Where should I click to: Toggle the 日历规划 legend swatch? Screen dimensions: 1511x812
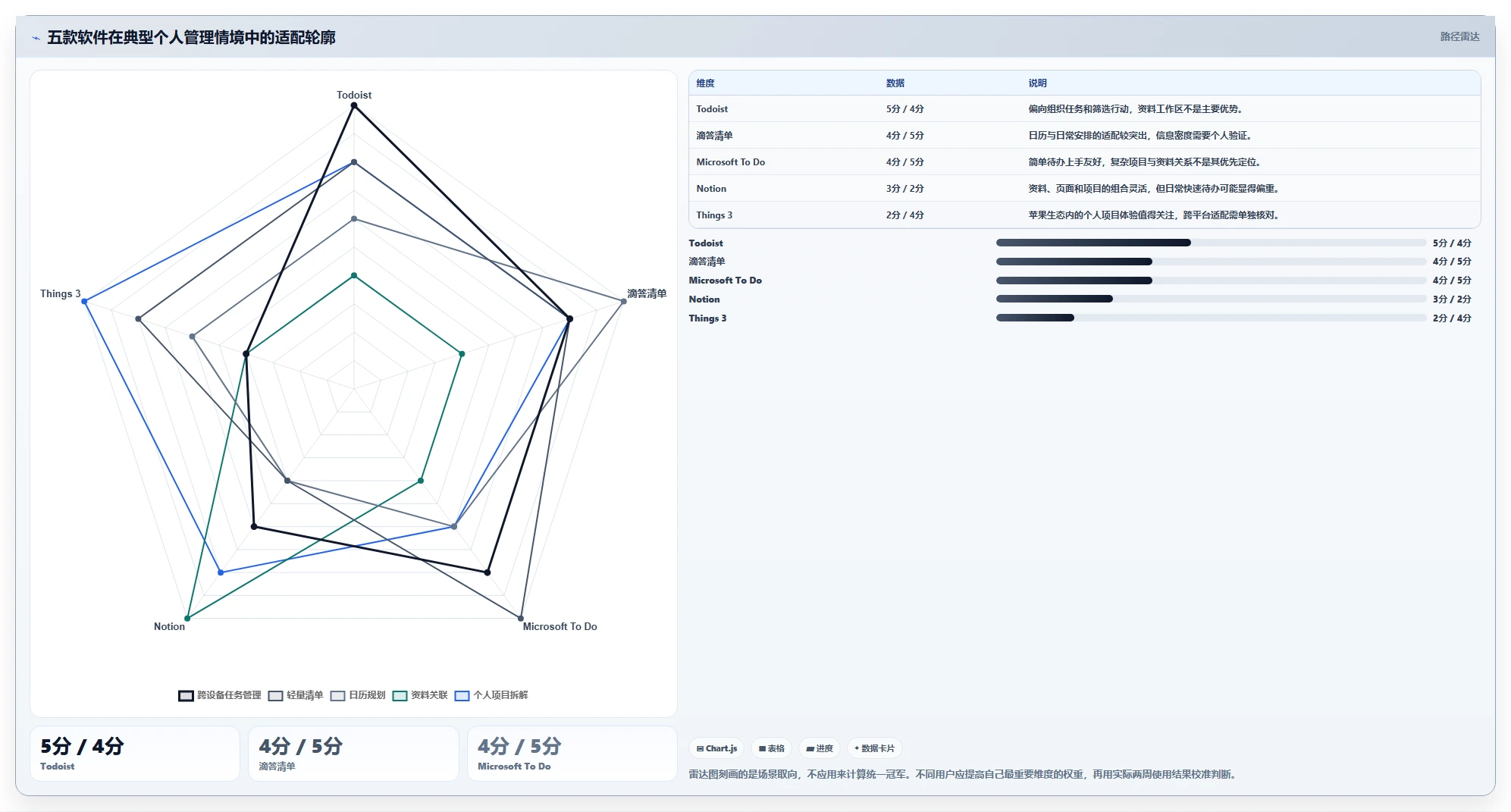point(337,695)
